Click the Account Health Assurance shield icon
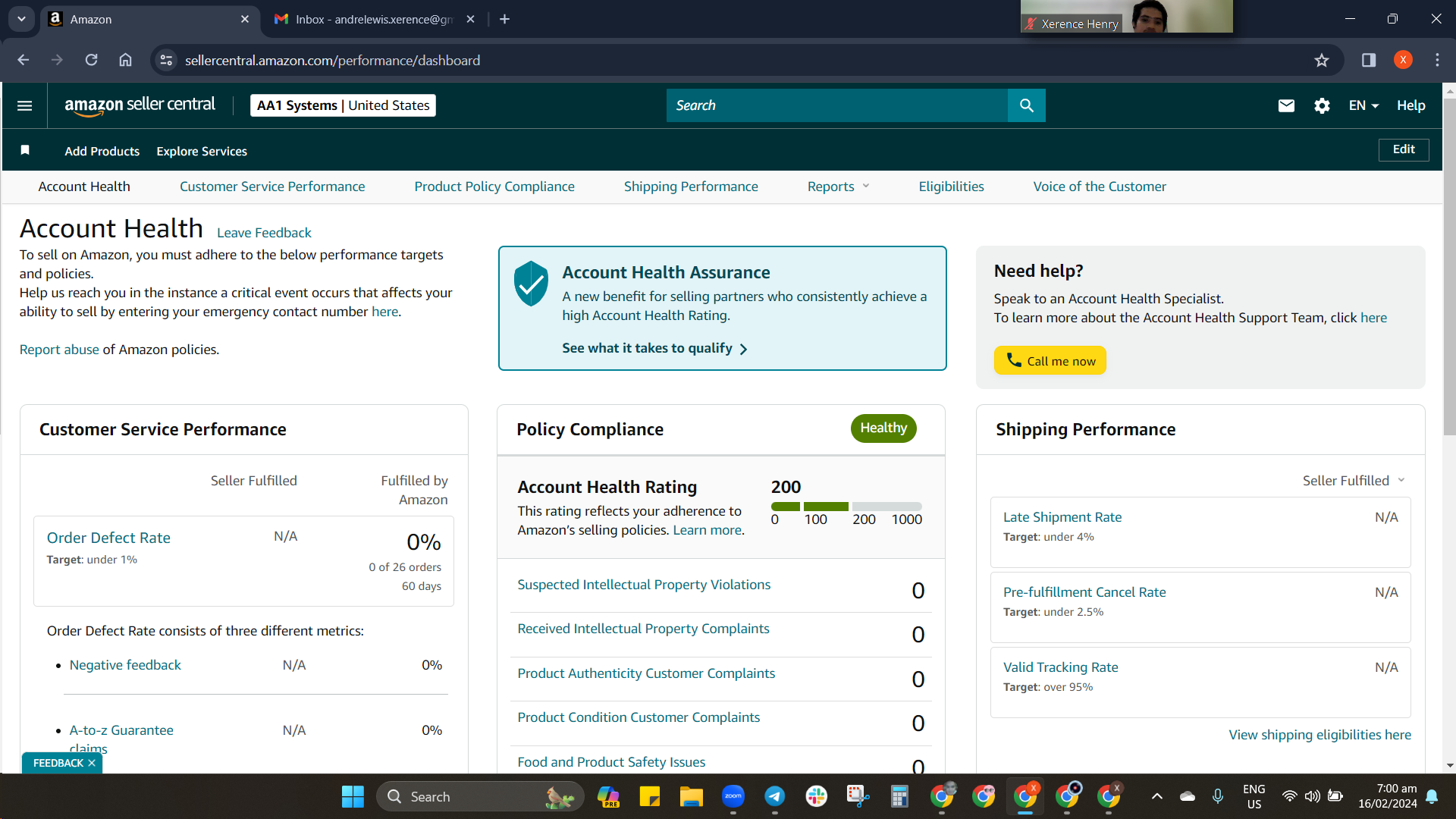 pos(531,284)
